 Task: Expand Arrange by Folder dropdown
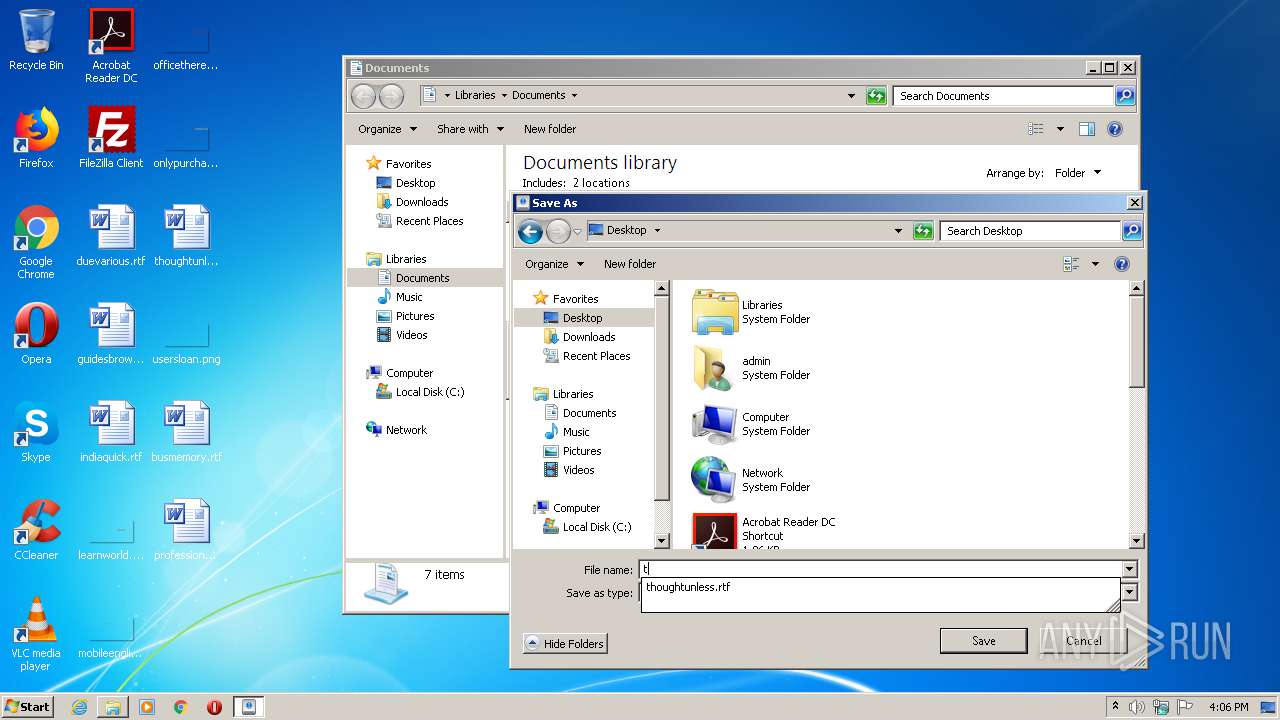coord(1078,173)
